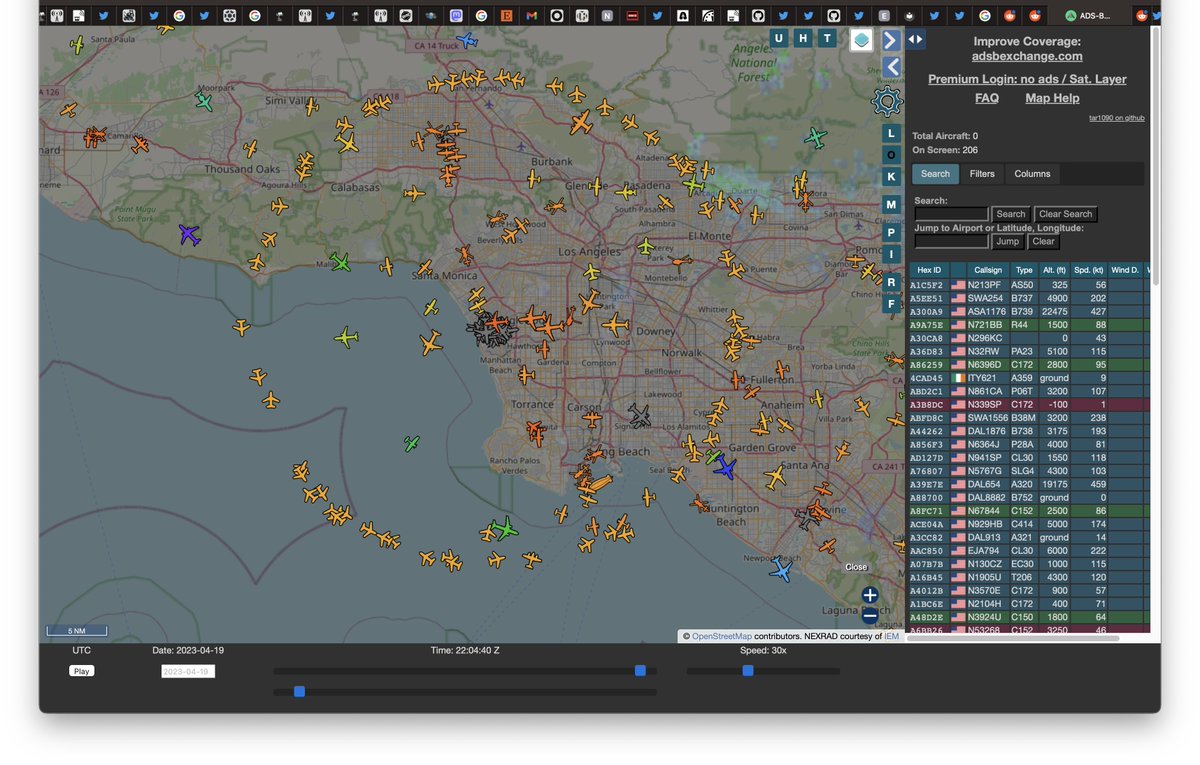Toggle the R map option
The width and height of the screenshot is (1200, 765).
[891, 282]
